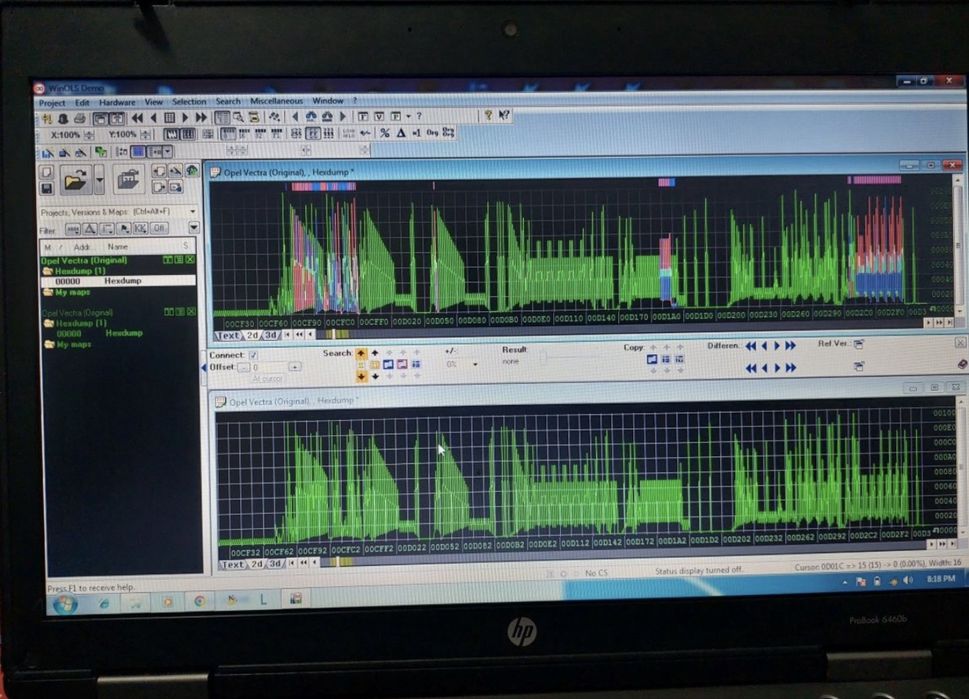Open the Search menu
969x699 pixels.
tap(228, 101)
